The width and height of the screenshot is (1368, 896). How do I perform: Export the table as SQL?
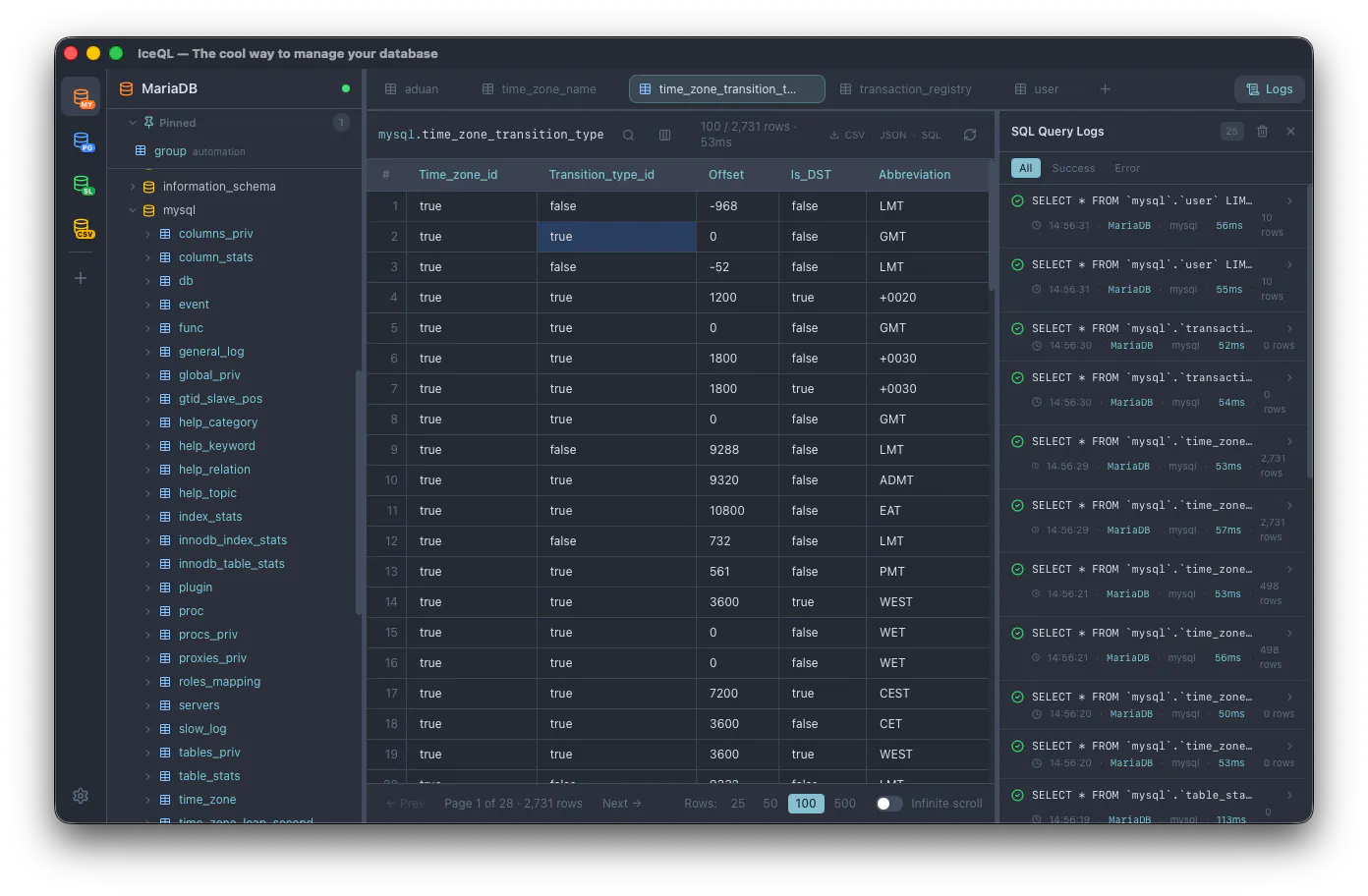click(931, 136)
